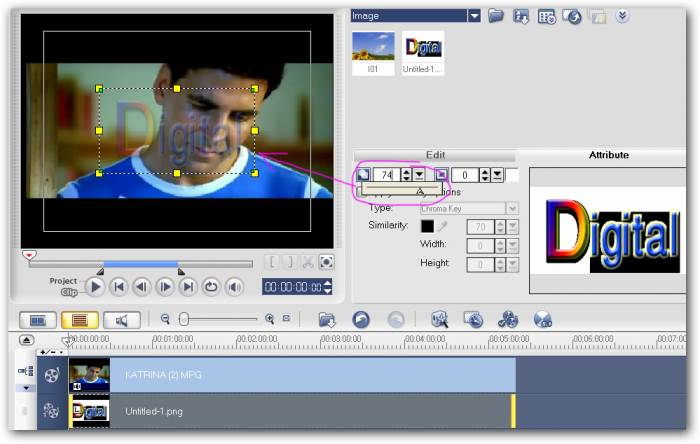Select the Similarity eyedropper tool

tap(442, 226)
